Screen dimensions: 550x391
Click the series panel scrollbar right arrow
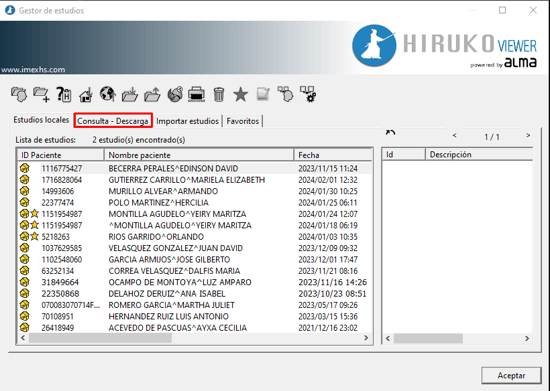(x=527, y=338)
